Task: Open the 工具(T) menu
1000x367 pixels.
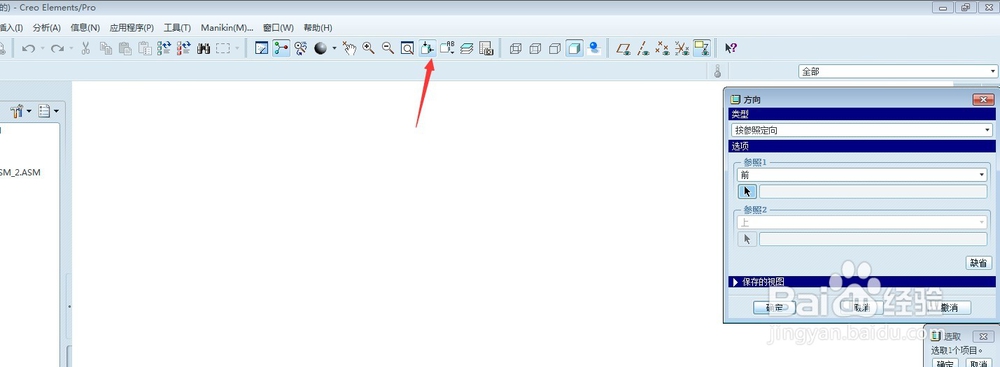Action: coord(177,28)
